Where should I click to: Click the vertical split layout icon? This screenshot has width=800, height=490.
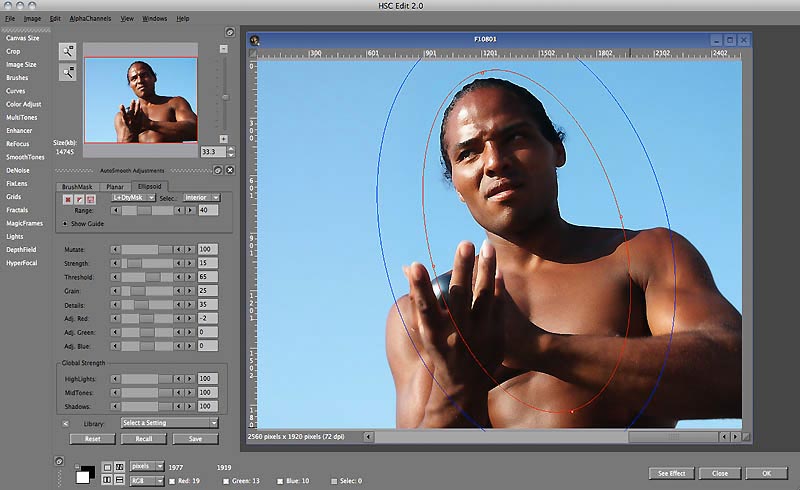pyautogui.click(x=107, y=480)
